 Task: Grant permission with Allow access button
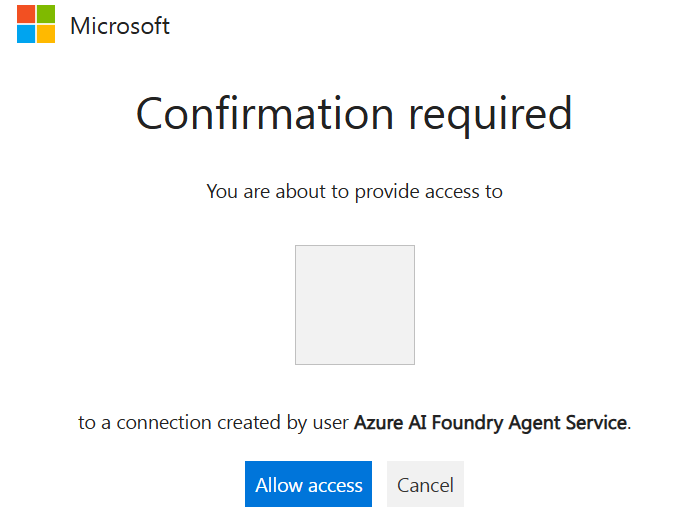click(308, 484)
